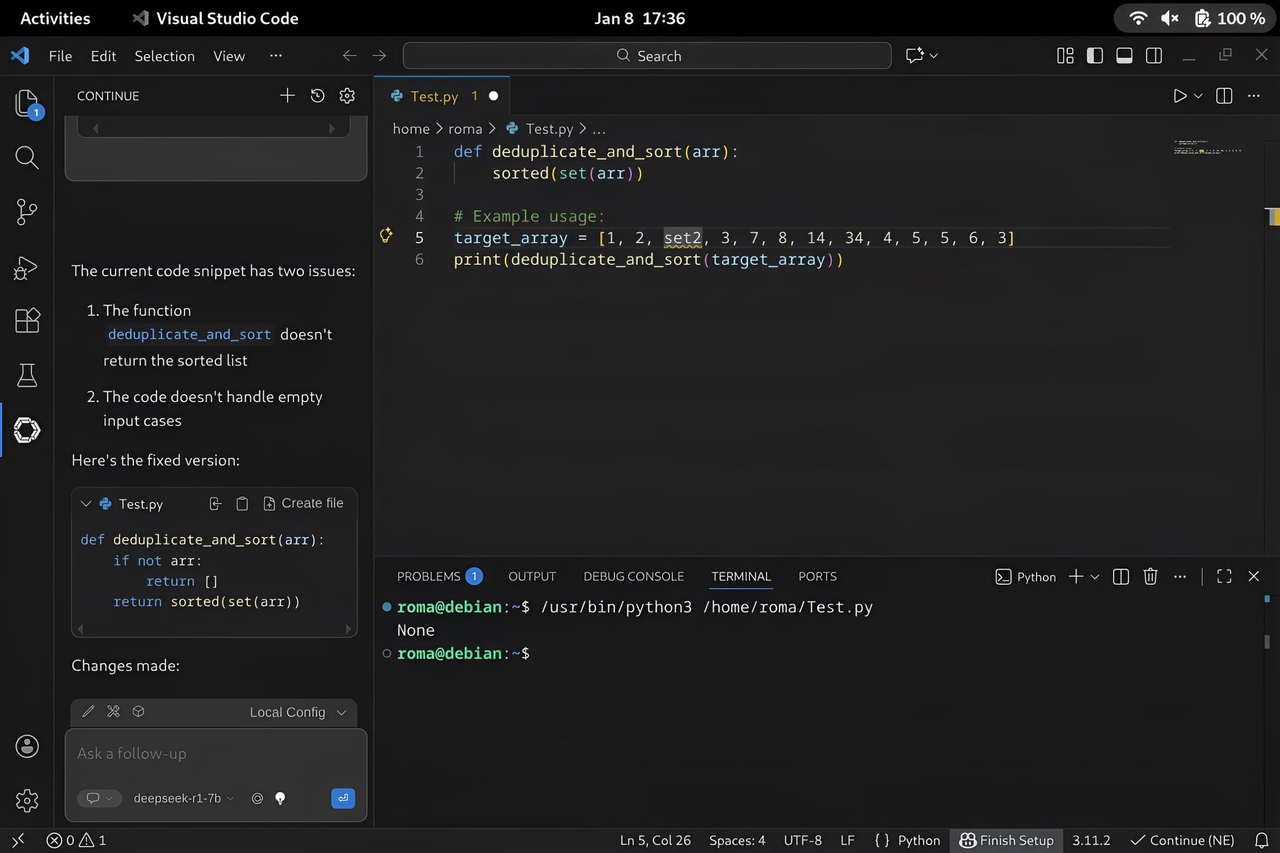Screen dimensions: 1280x853
Task: Open the Customize Layout control
Action: click(1065, 56)
